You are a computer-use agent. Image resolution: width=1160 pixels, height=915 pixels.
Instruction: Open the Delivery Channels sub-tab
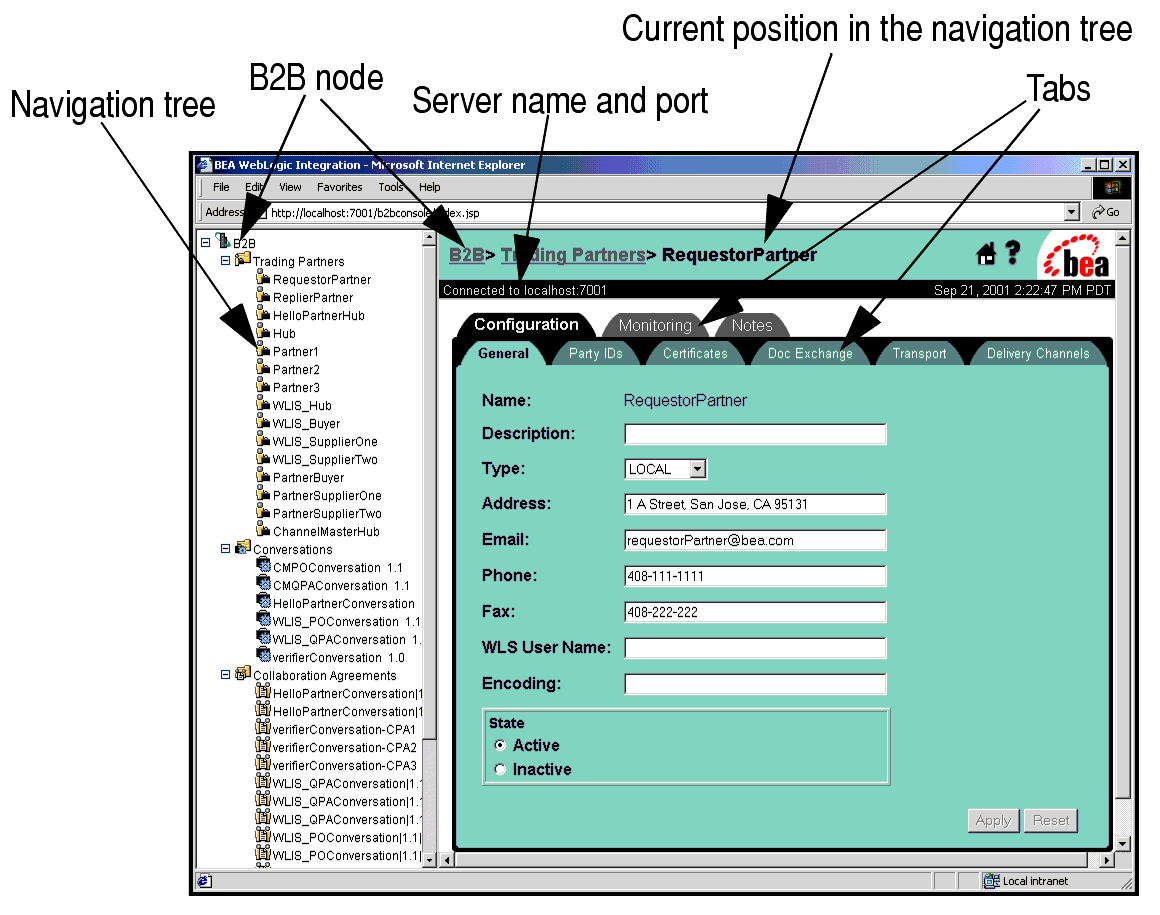pyautogui.click(x=1038, y=354)
